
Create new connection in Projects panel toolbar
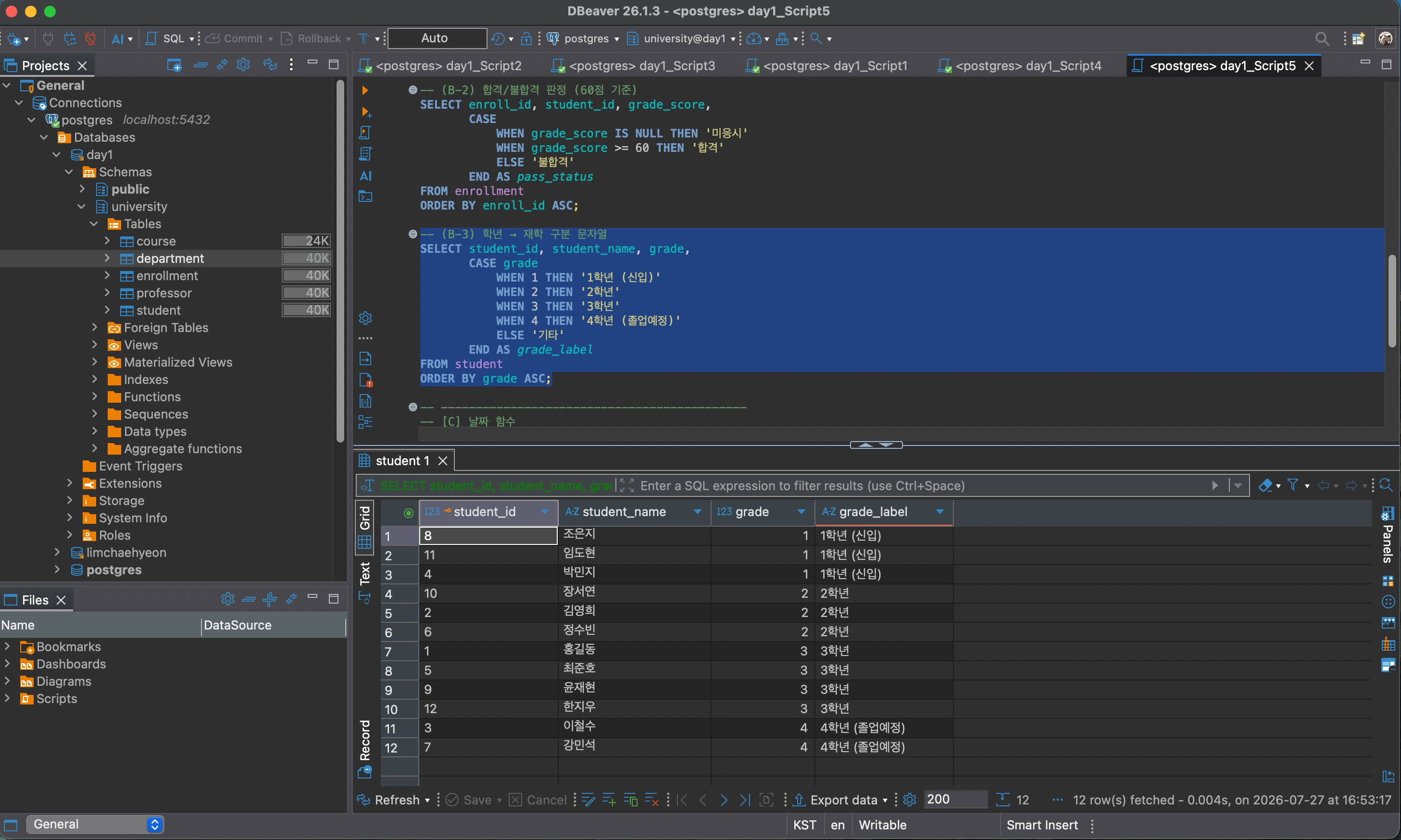click(174, 65)
